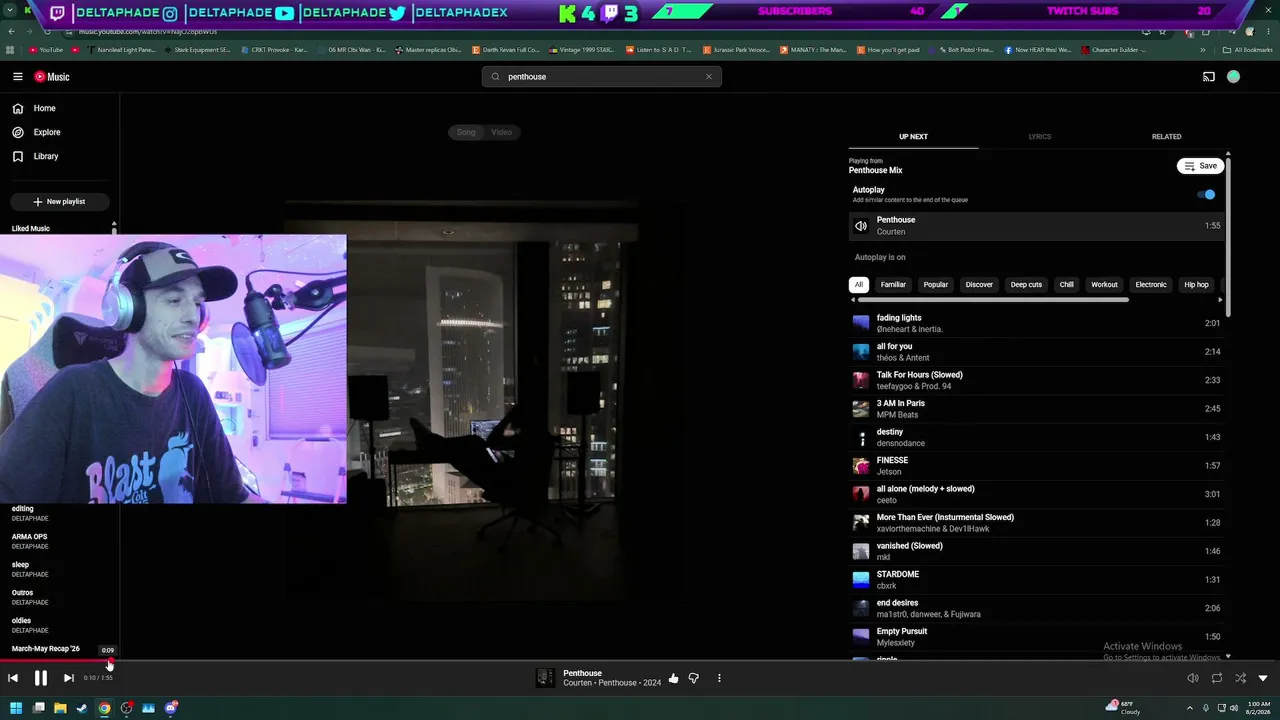Viewport: 1280px width, 720px height.
Task: Click the now-playing speaker icon beside Penthouse
Action: [861, 226]
